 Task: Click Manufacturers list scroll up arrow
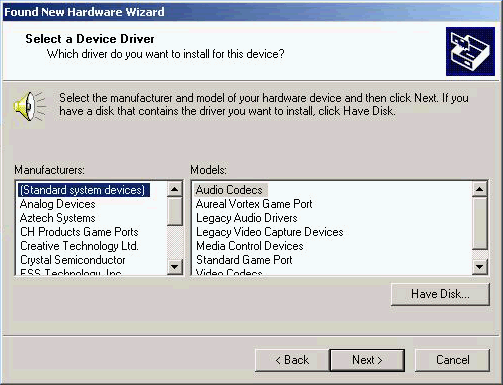(175, 189)
